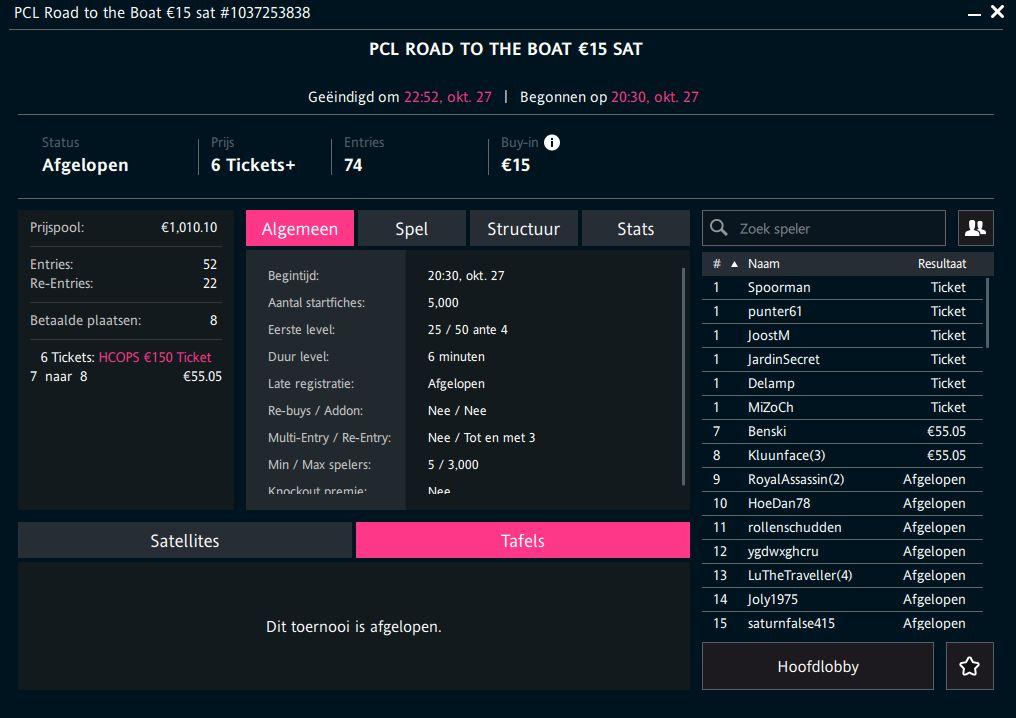Open the Algemeen tab

coord(300,229)
